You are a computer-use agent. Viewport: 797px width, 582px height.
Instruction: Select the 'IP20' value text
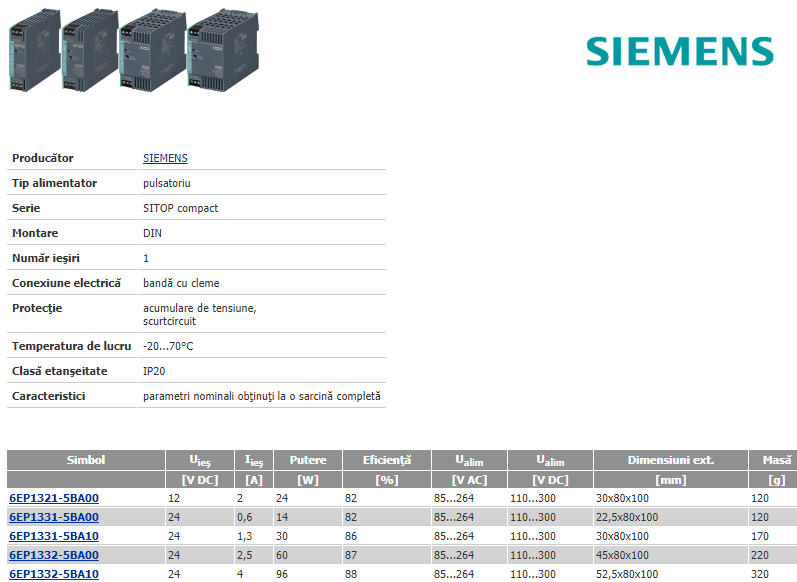(154, 371)
